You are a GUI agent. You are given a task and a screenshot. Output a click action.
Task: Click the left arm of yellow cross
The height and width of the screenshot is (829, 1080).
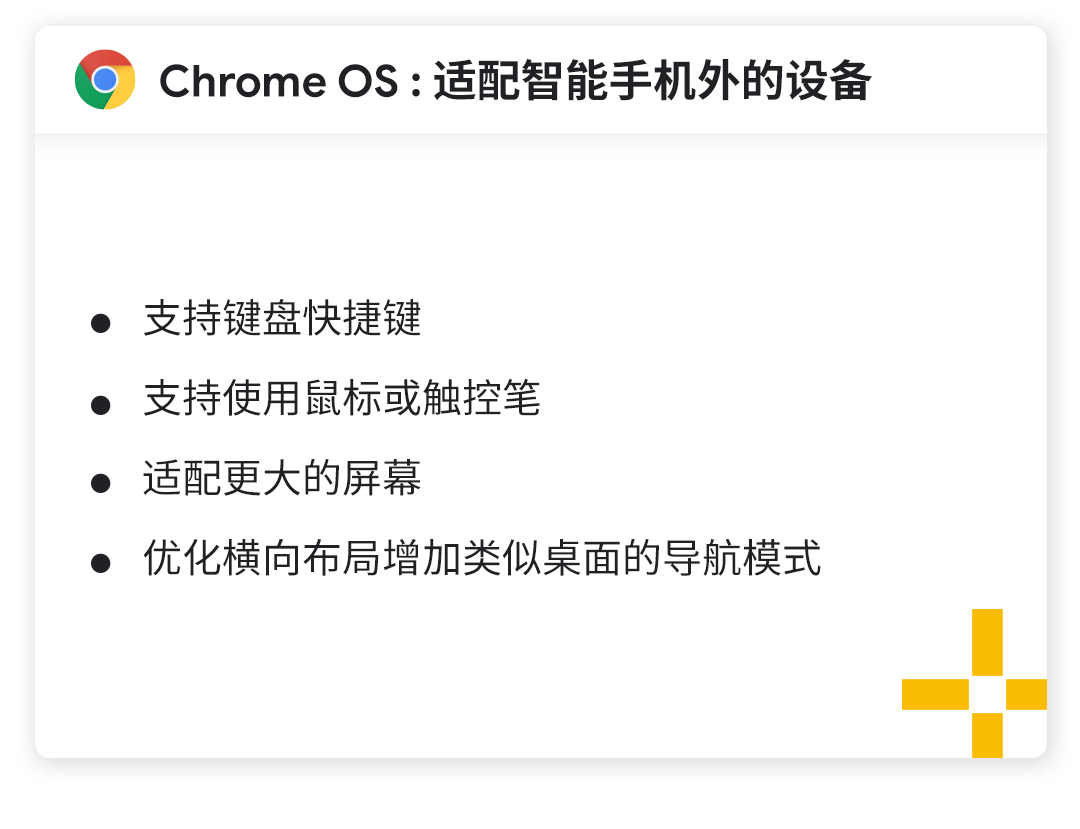coord(935,694)
